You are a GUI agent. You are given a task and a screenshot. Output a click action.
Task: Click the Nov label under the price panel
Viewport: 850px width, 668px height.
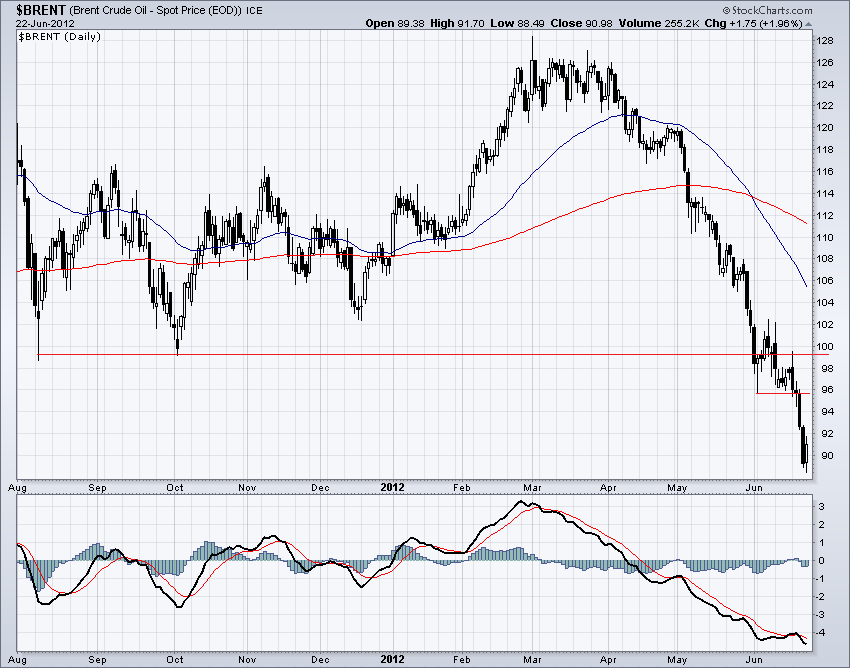point(247,488)
